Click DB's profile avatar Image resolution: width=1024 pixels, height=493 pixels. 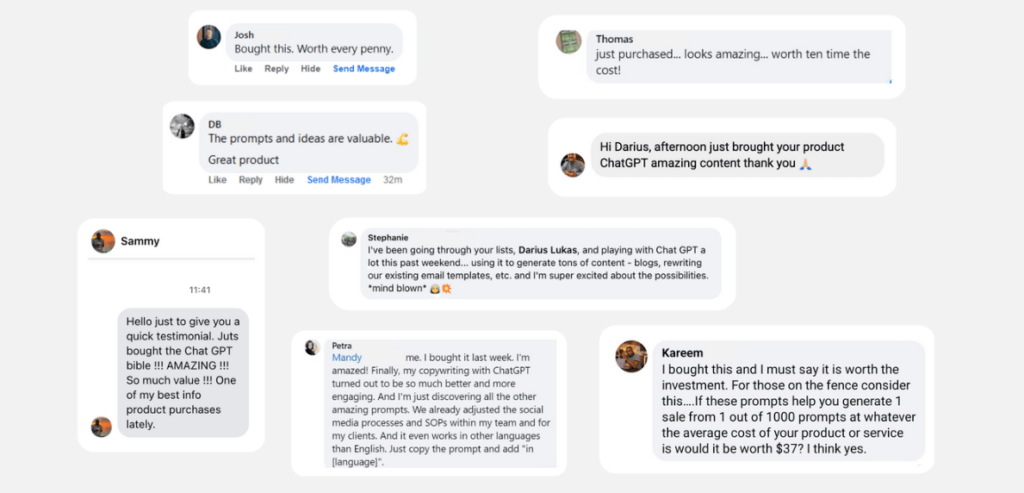point(182,126)
